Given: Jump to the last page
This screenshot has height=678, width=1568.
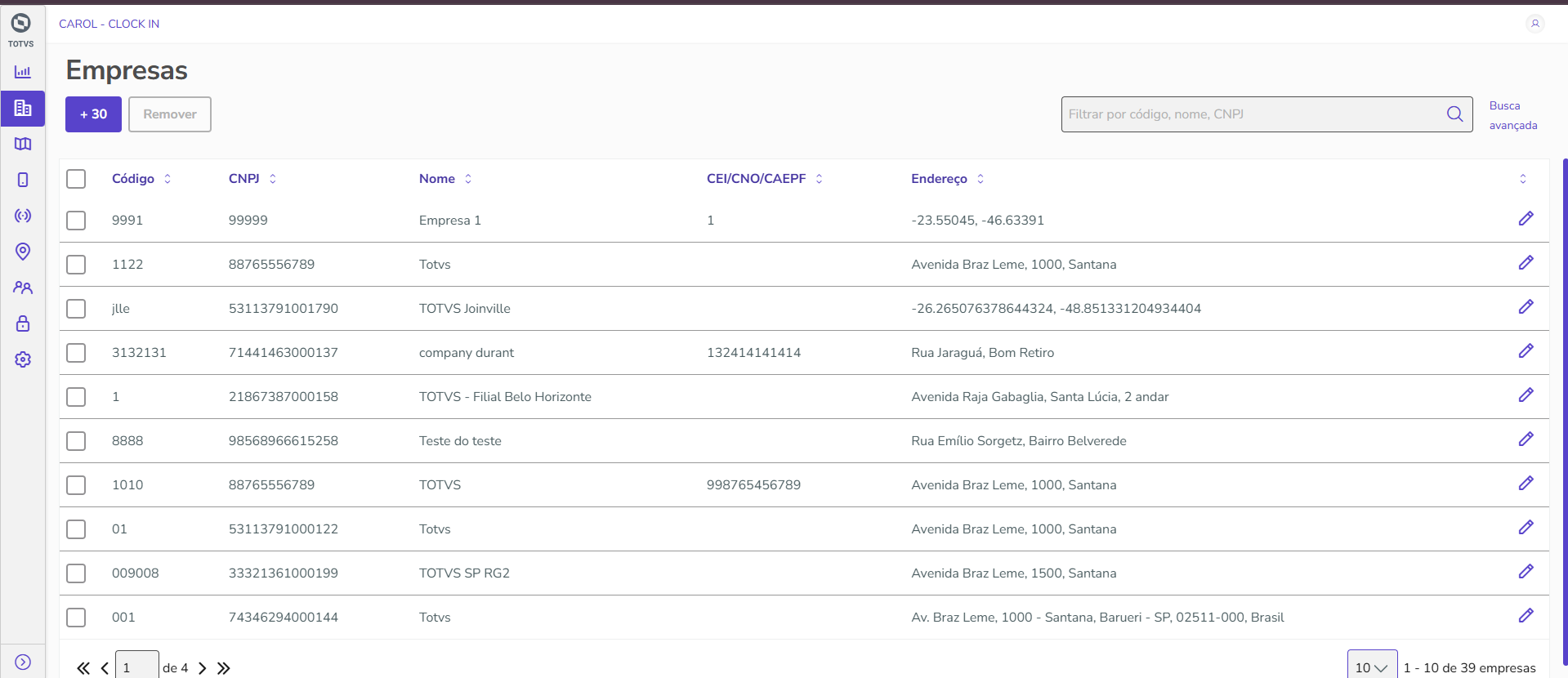Looking at the screenshot, I should (224, 668).
